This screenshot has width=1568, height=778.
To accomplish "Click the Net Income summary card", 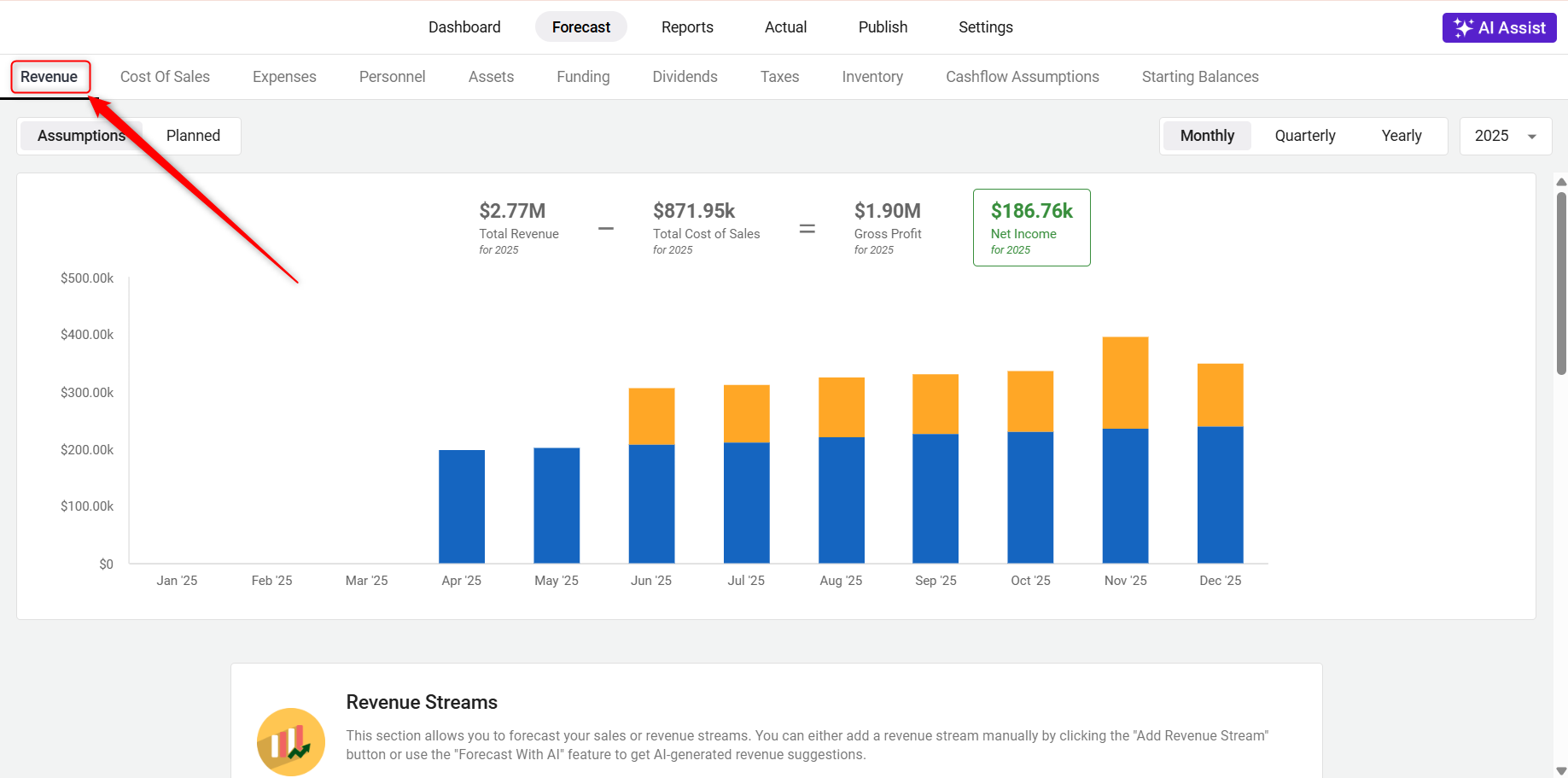I will [x=1031, y=228].
